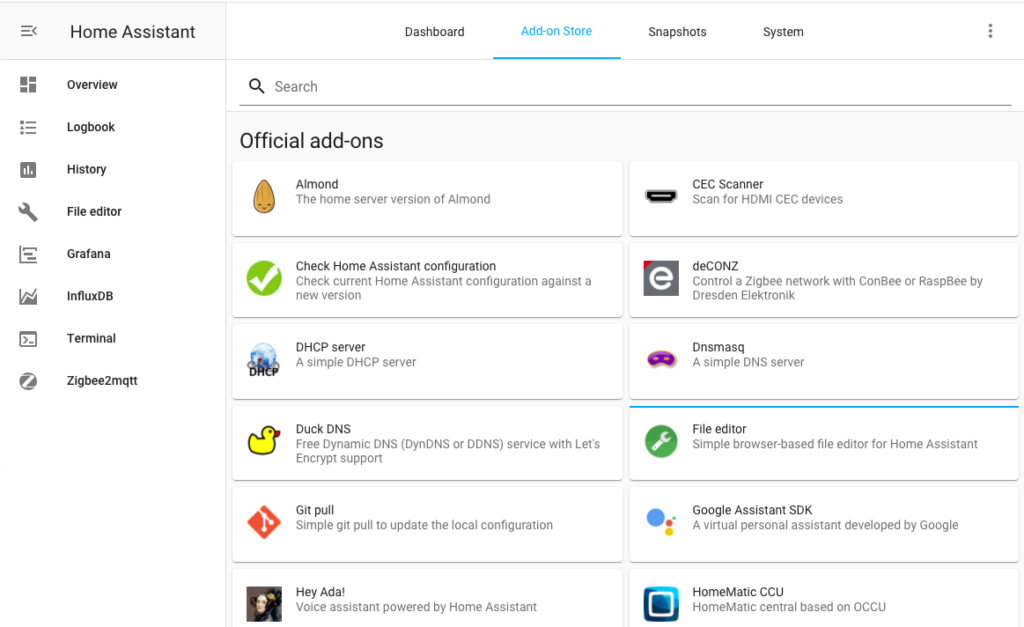1024x627 pixels.
Task: Open the File editor add-on card title
Action: coord(719,428)
